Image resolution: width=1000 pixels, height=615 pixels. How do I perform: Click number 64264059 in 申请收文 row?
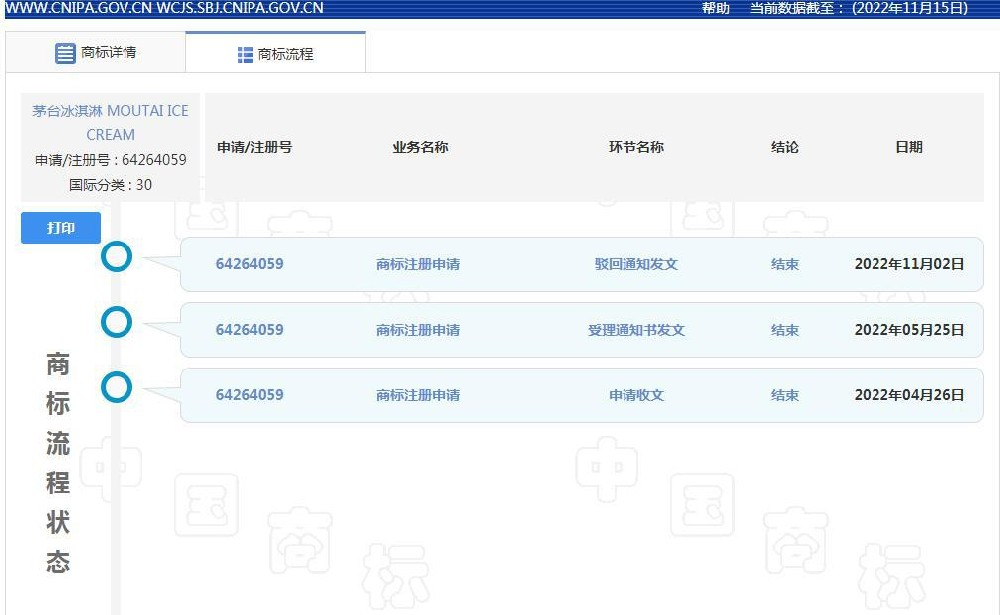point(249,394)
